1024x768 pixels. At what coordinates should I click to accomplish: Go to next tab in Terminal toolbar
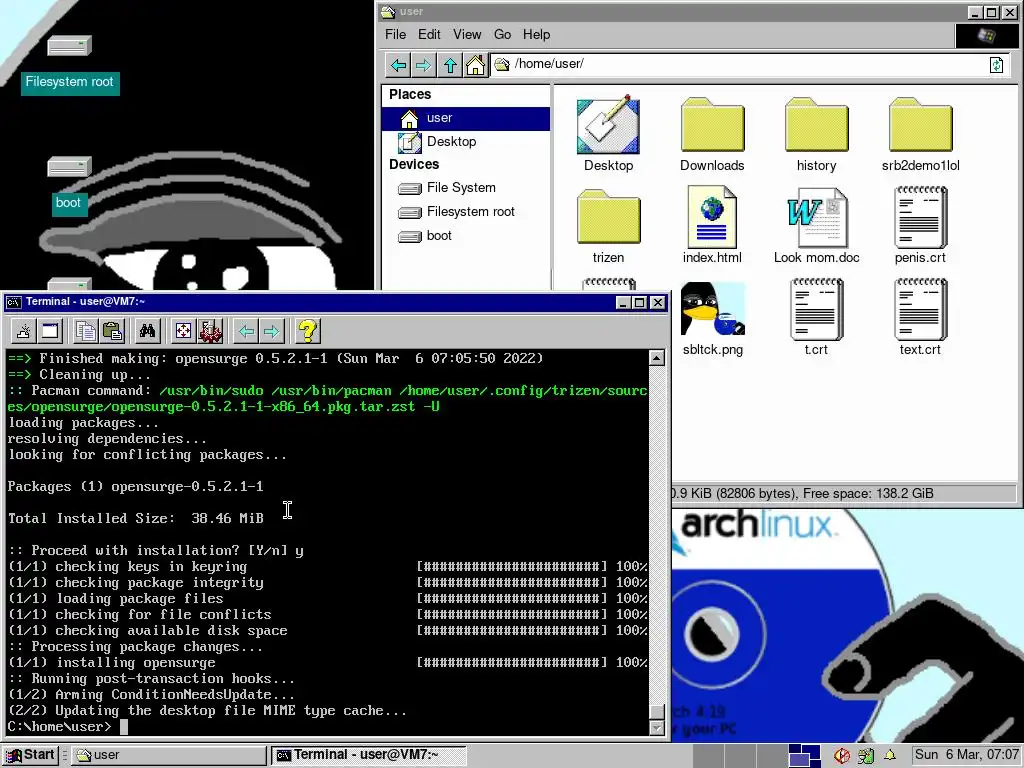tap(272, 331)
